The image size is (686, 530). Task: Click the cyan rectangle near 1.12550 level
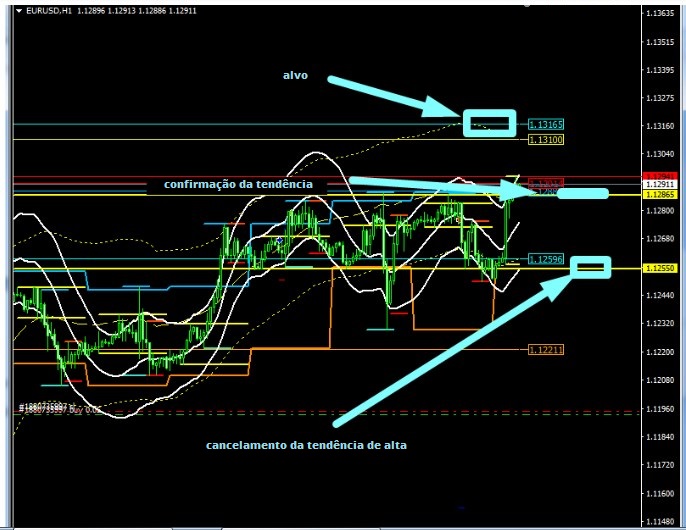pyautogui.click(x=591, y=266)
